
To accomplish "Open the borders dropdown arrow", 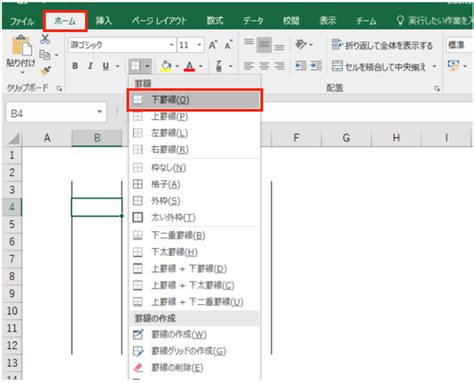I will click(x=147, y=66).
